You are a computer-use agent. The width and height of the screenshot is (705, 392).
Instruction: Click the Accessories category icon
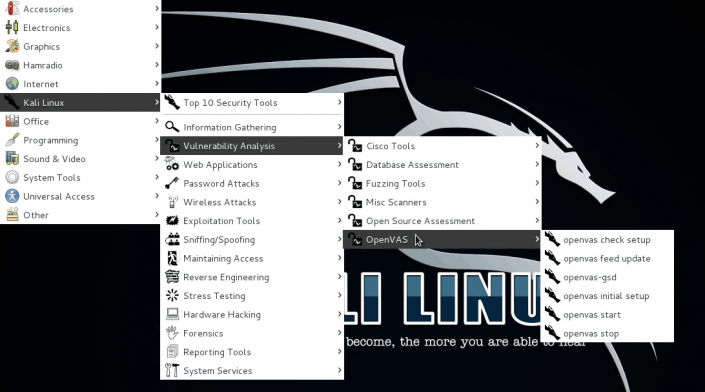[x=12, y=9]
